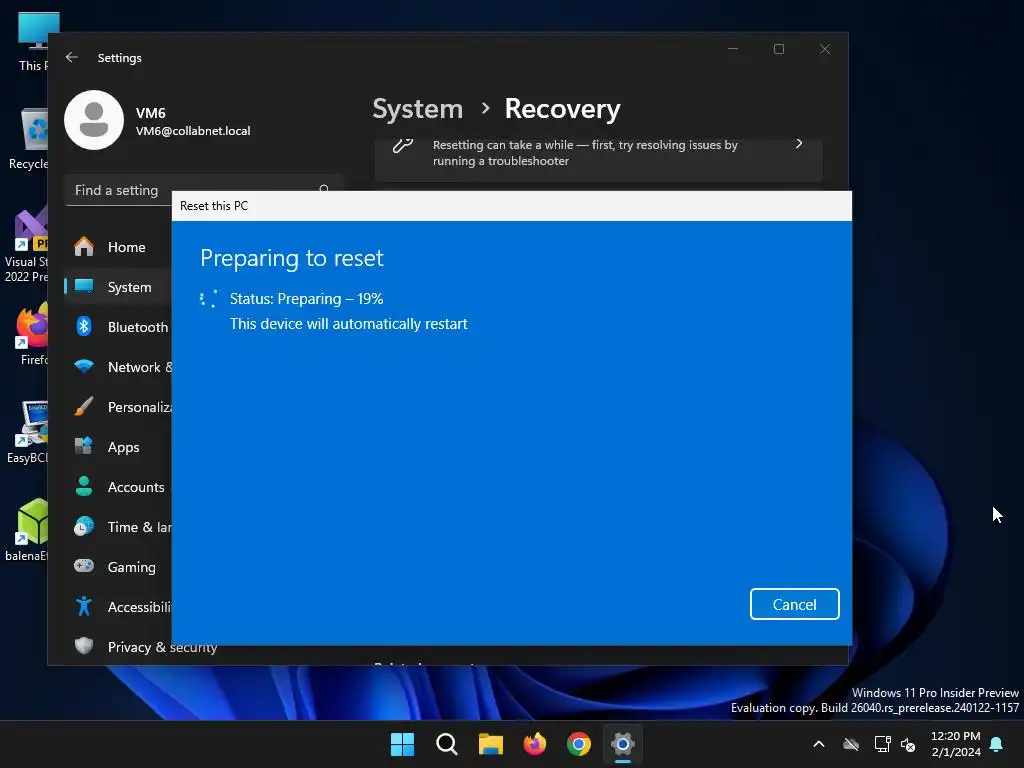Click the Network wifi icon
This screenshot has height=768, width=1024.
pyautogui.click(x=84, y=366)
